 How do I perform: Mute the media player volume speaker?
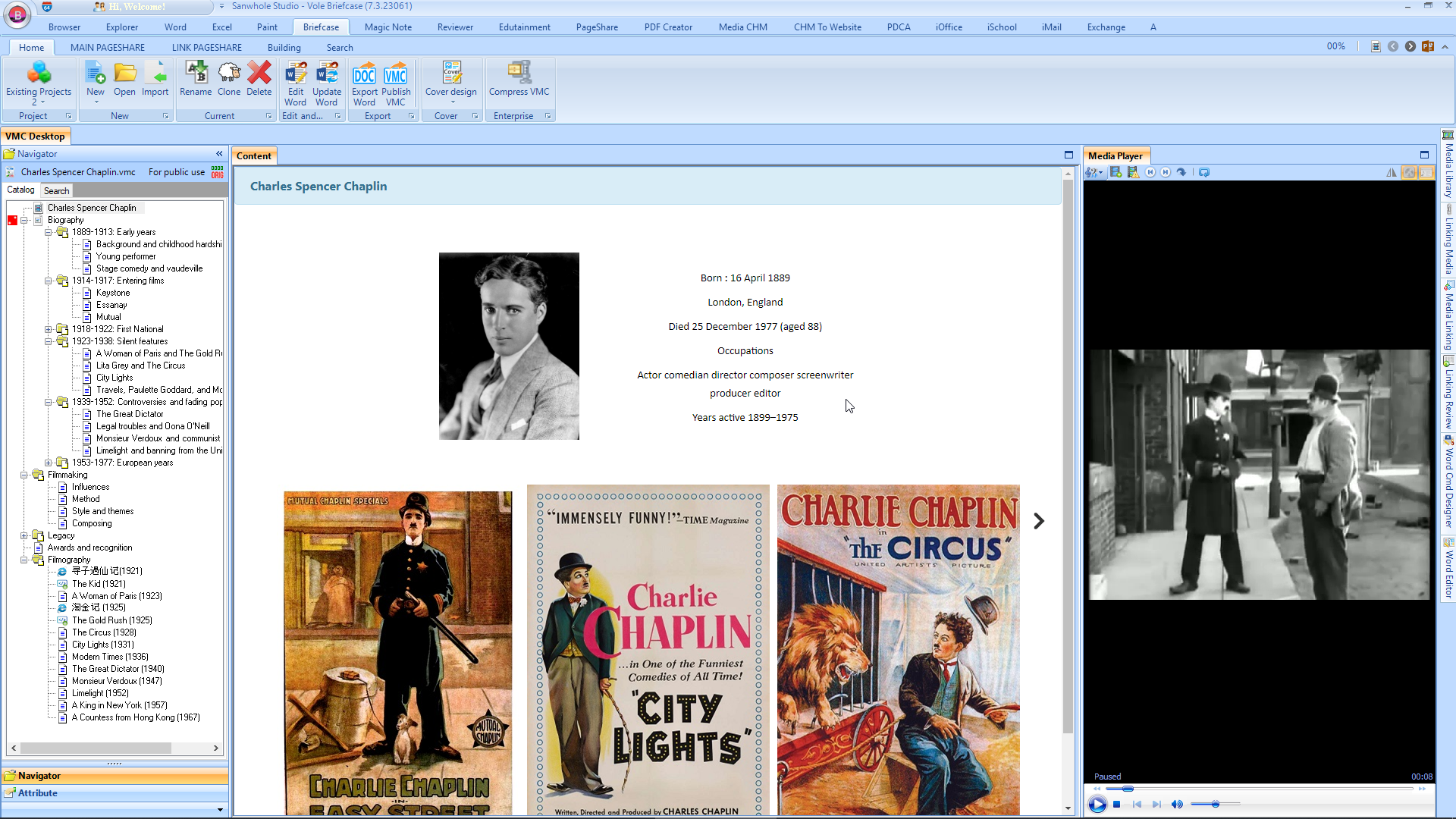point(1177,805)
